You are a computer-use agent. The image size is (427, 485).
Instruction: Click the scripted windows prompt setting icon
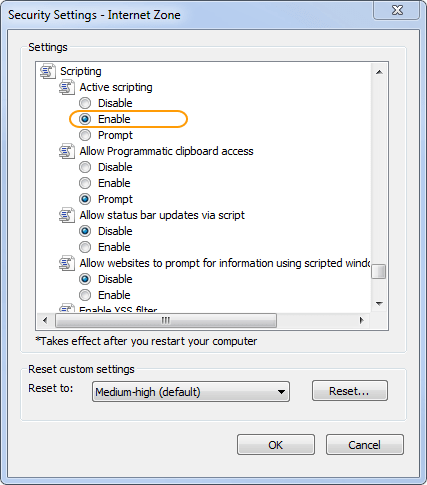67,263
